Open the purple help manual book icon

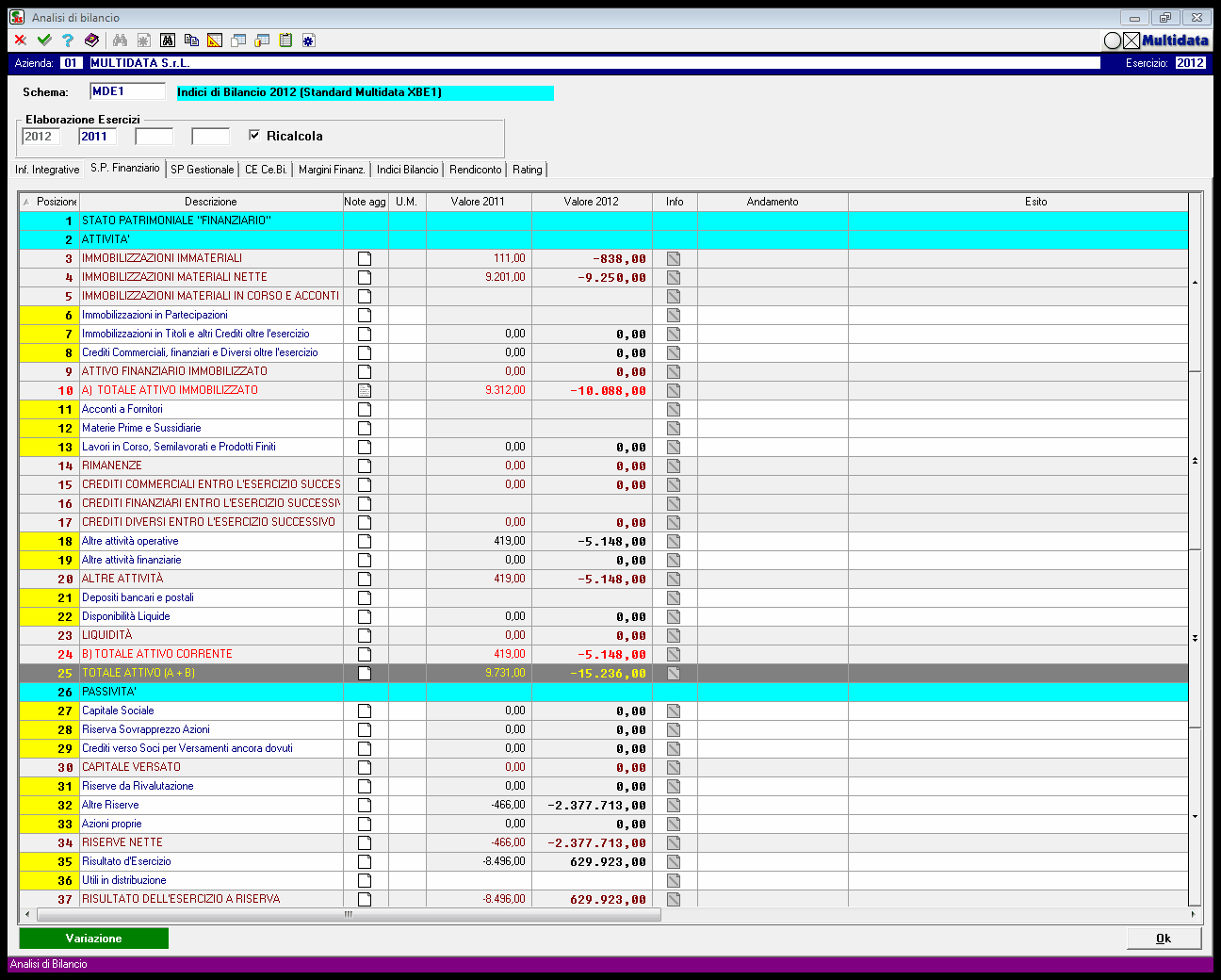coord(91,40)
